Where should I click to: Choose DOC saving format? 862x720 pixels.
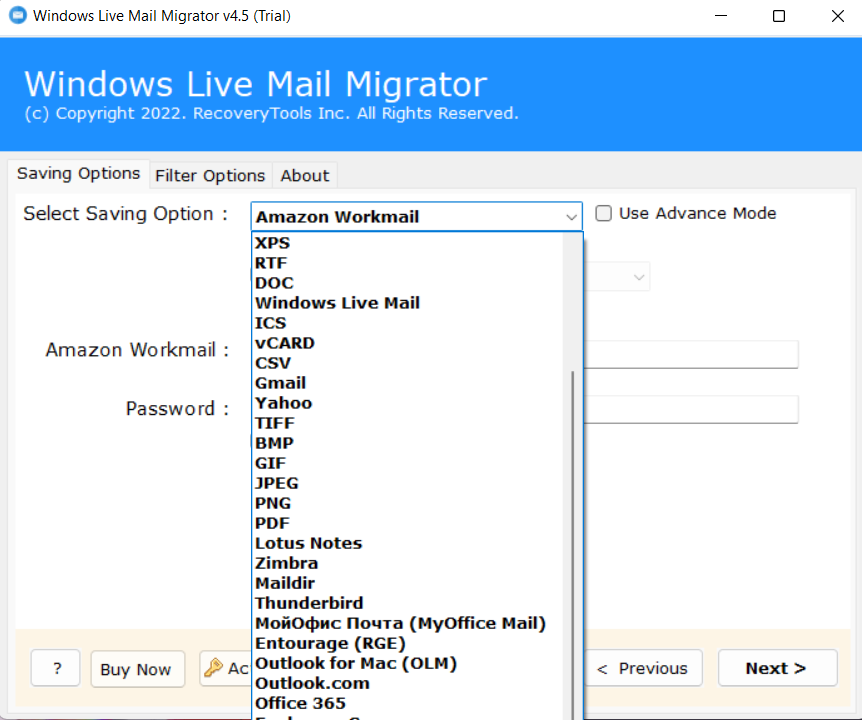click(407, 283)
